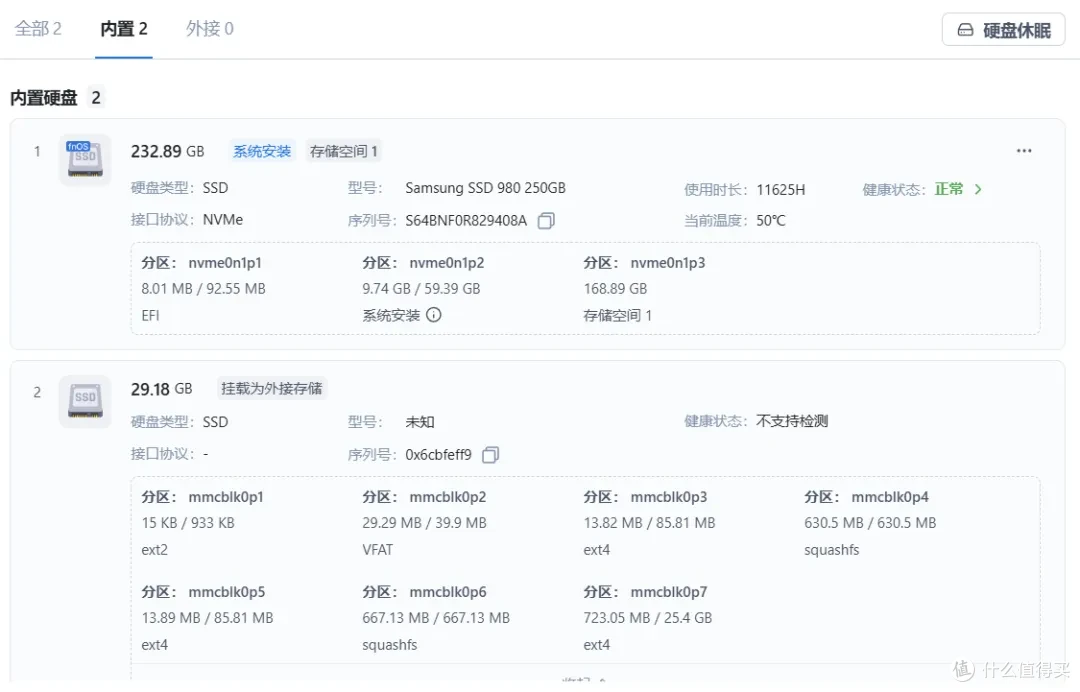The image size is (1080, 692).
Task: Click the 667.13 MB / 667.13 MB usage
Action: [x=436, y=618]
